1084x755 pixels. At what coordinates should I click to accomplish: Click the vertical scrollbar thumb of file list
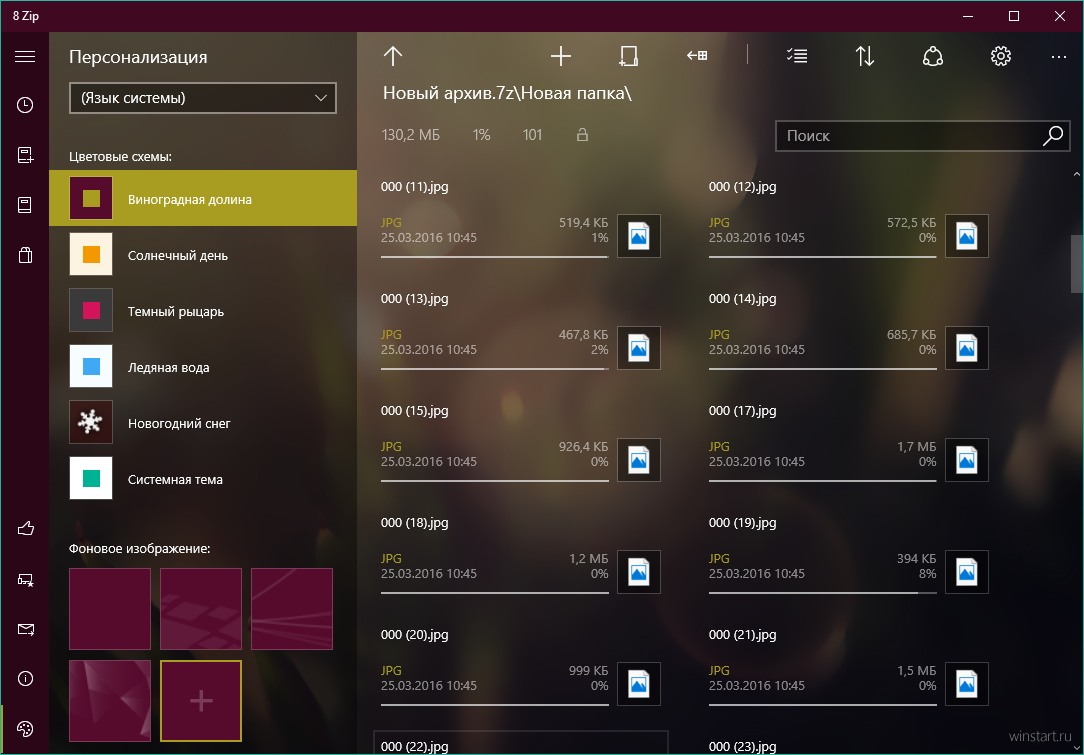click(x=1076, y=264)
